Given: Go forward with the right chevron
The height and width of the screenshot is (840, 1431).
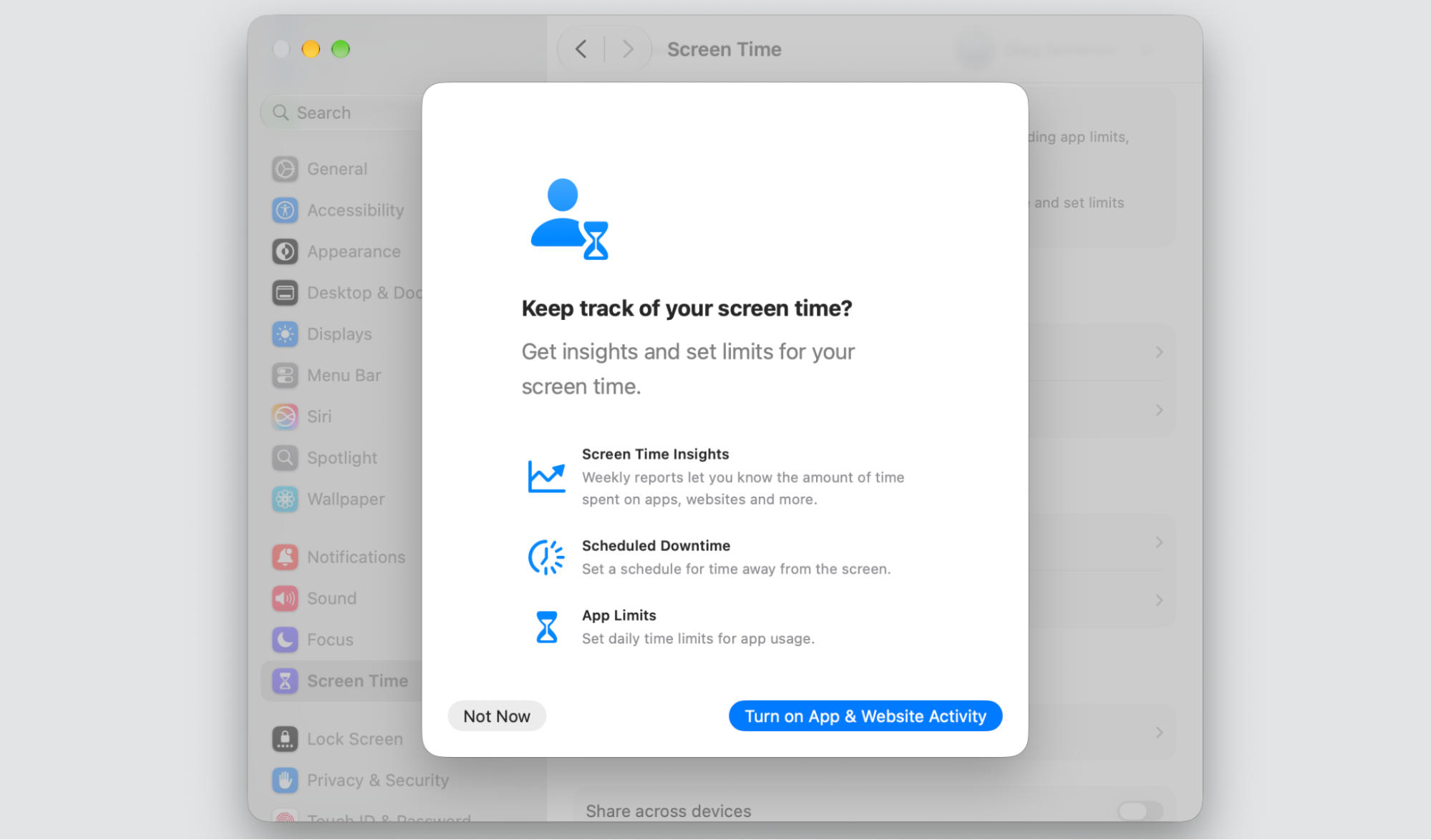Looking at the screenshot, I should [628, 49].
